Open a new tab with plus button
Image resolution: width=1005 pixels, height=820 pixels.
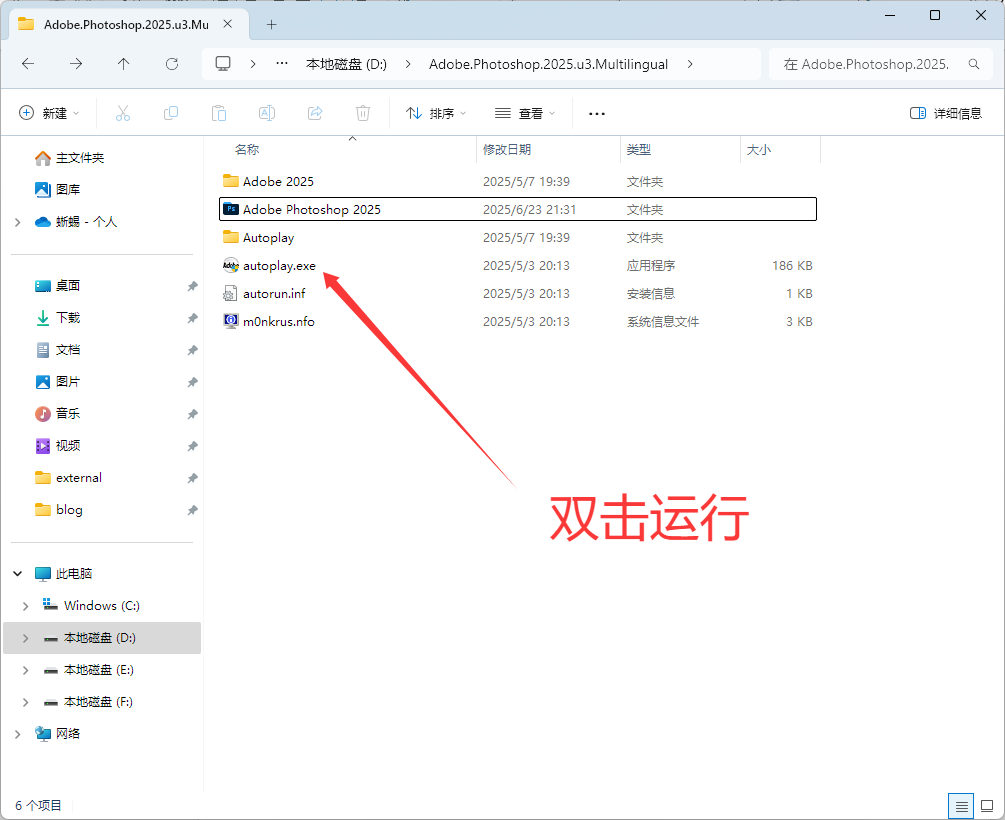pyautogui.click(x=271, y=24)
